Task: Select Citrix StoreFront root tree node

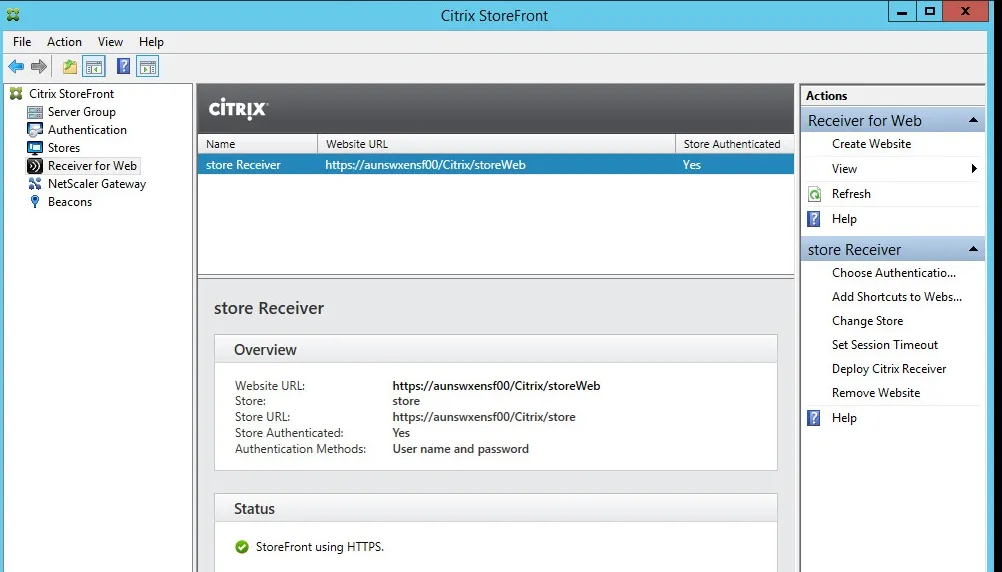Action: coord(72,94)
